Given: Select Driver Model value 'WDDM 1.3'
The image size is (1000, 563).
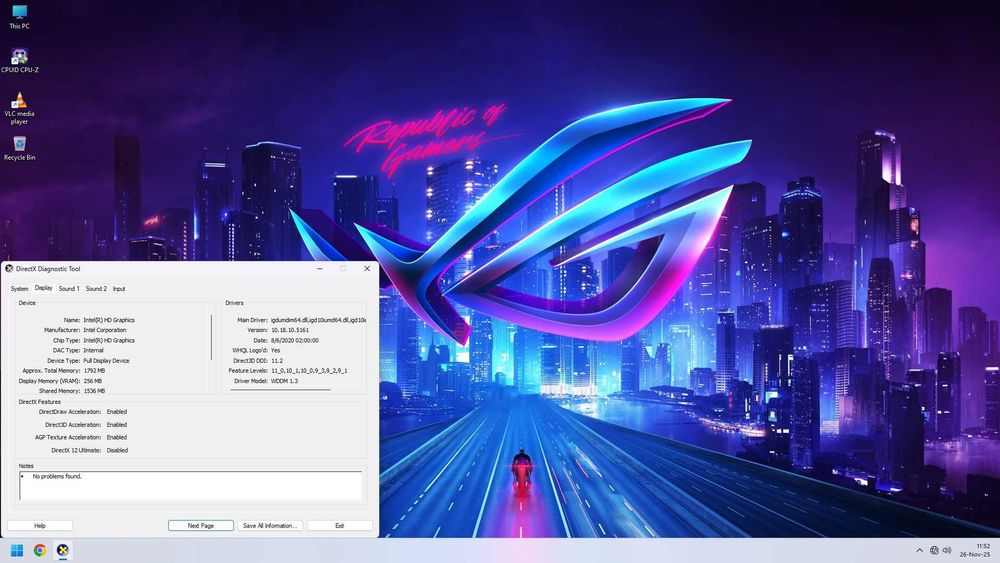Looking at the screenshot, I should click(284, 381).
